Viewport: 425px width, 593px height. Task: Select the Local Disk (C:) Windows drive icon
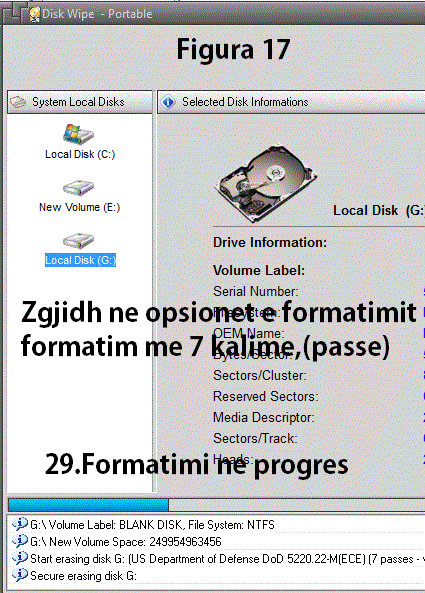pos(79,134)
